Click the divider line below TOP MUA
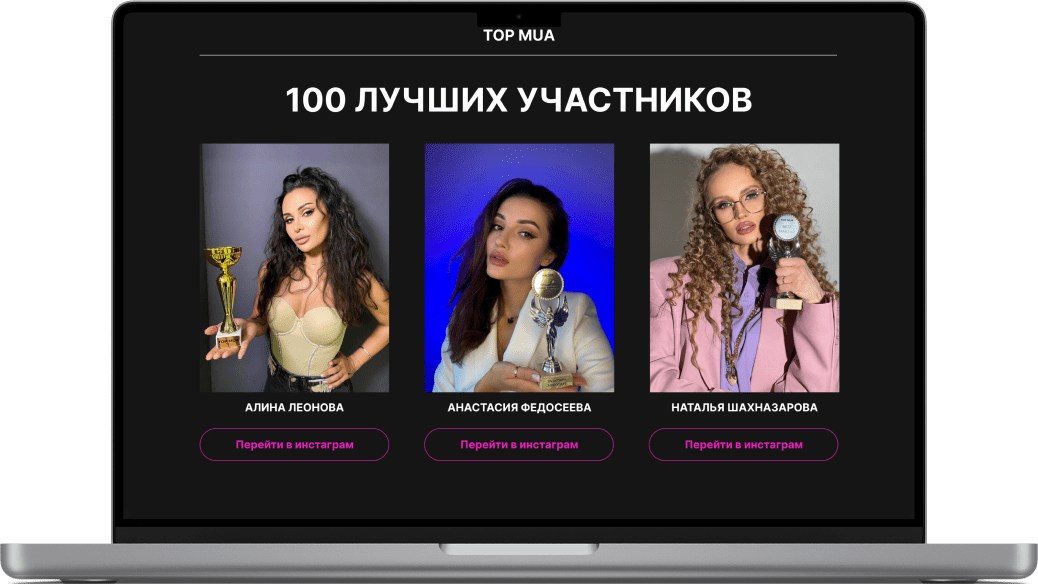The width and height of the screenshot is (1038, 584). pos(518,56)
